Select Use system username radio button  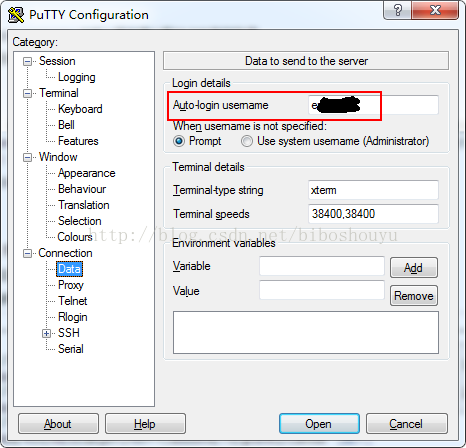click(x=247, y=141)
